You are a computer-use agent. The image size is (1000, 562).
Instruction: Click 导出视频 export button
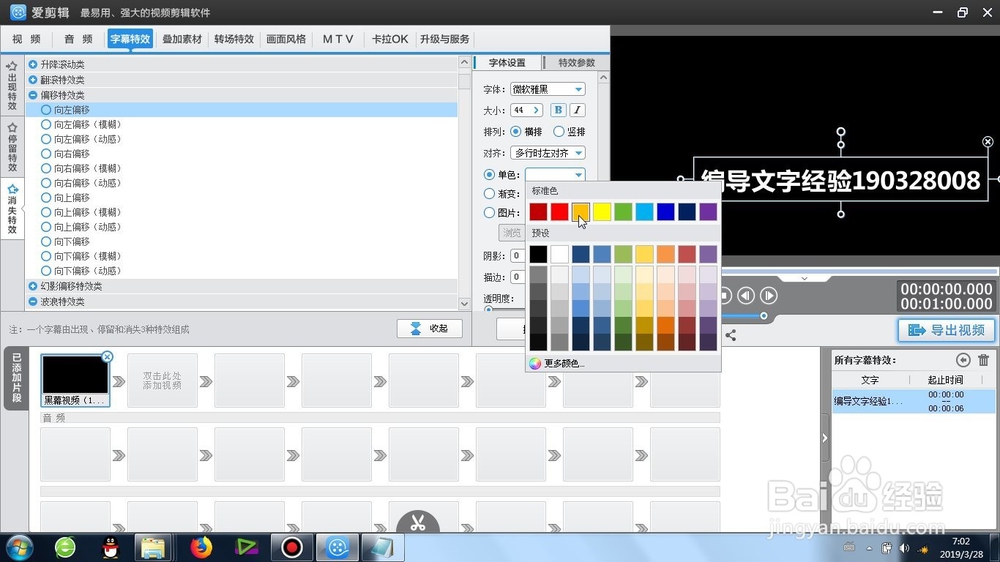[x=946, y=330]
